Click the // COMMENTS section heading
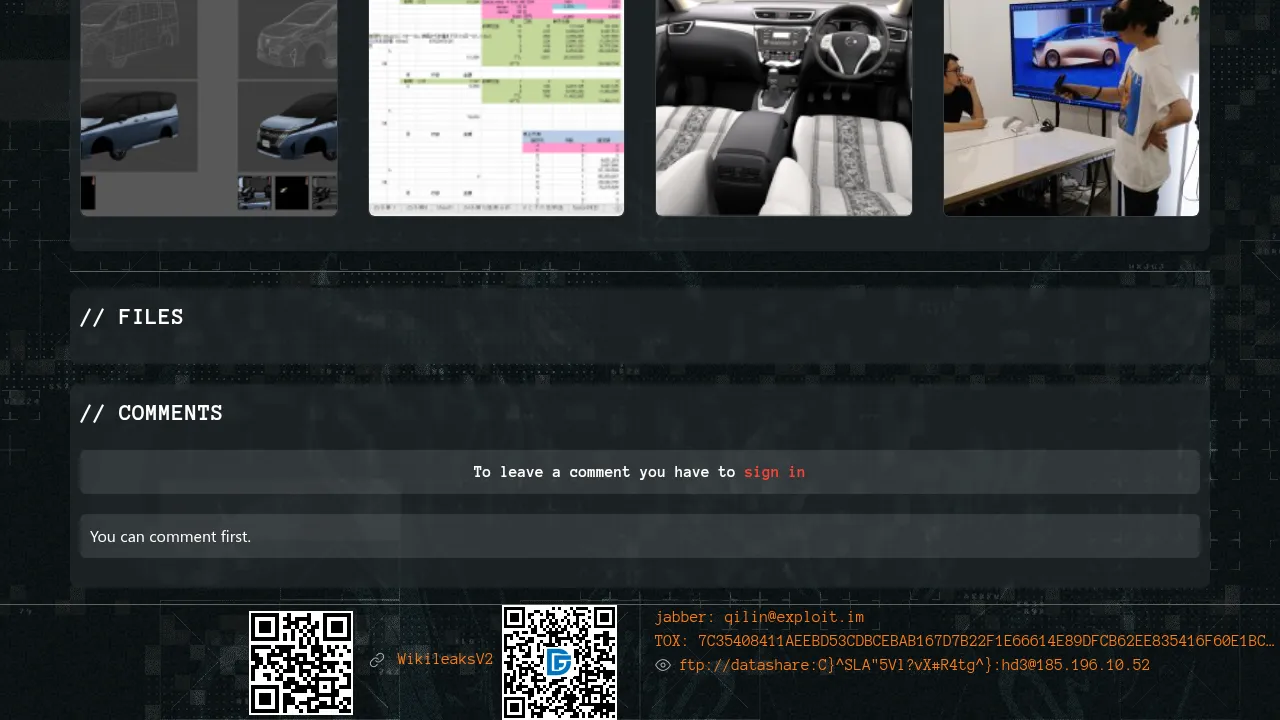This screenshot has height=720, width=1280. [x=151, y=413]
